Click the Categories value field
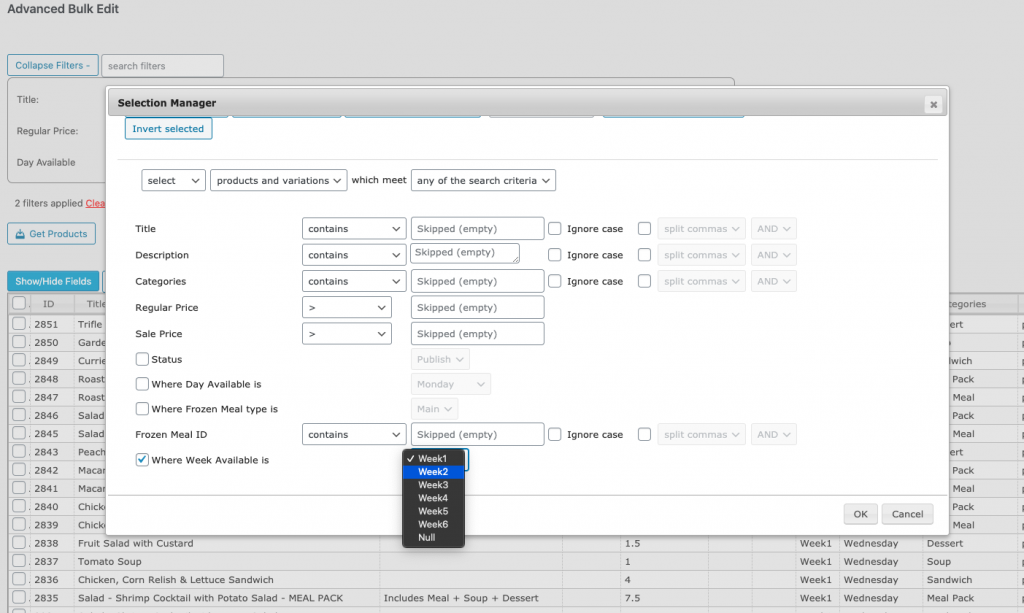 477,281
